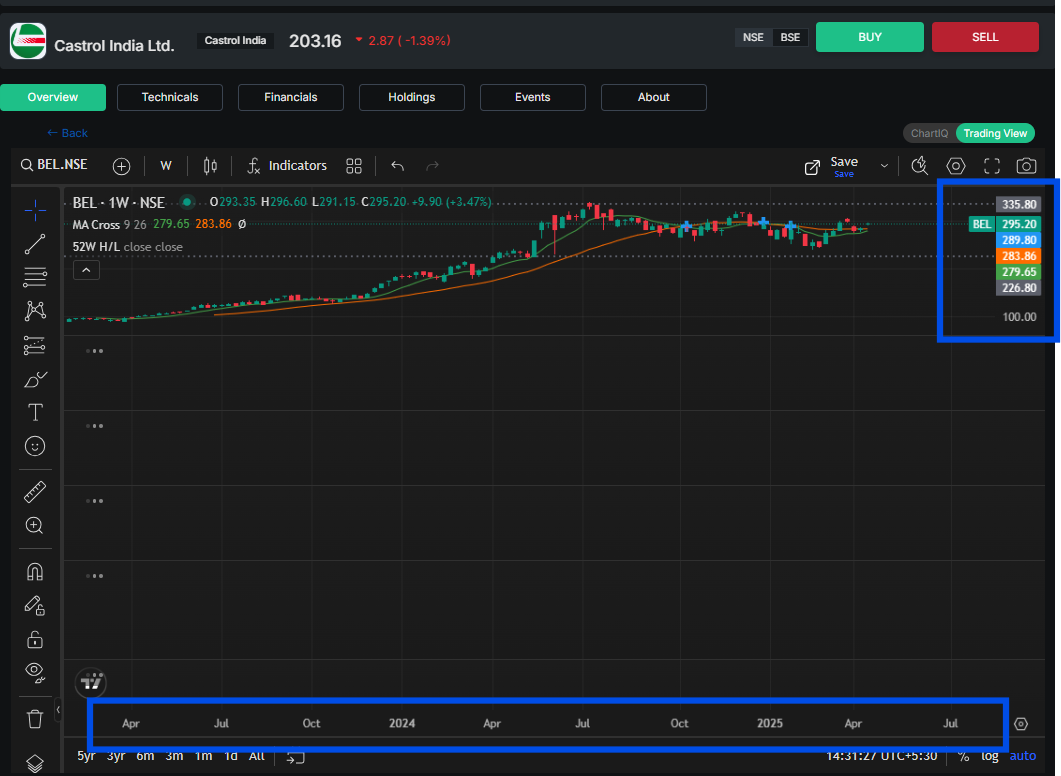Image resolution: width=1061 pixels, height=776 pixels.
Task: Switch to the Financials tab
Action: pos(291,97)
